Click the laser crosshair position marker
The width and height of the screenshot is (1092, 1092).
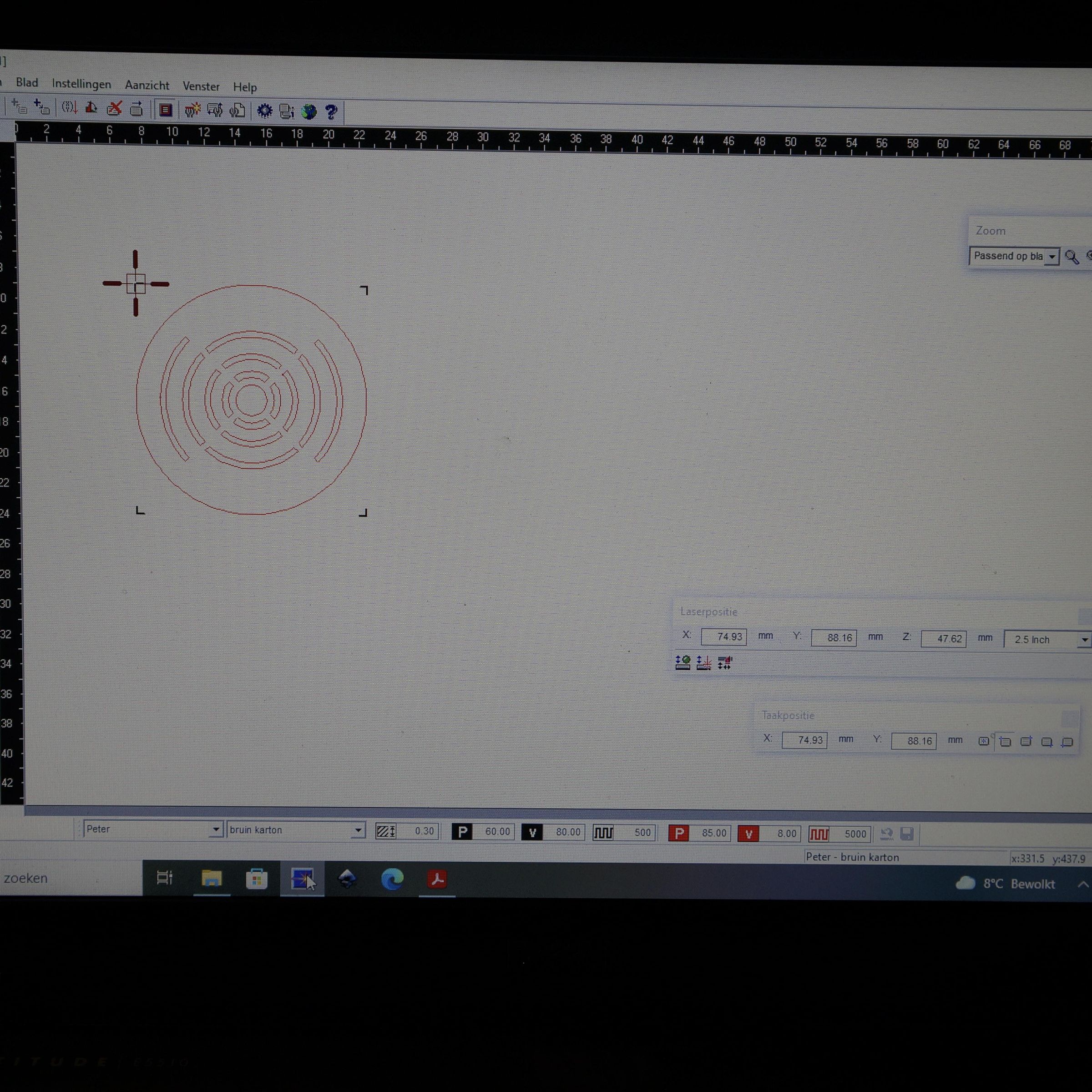[136, 283]
